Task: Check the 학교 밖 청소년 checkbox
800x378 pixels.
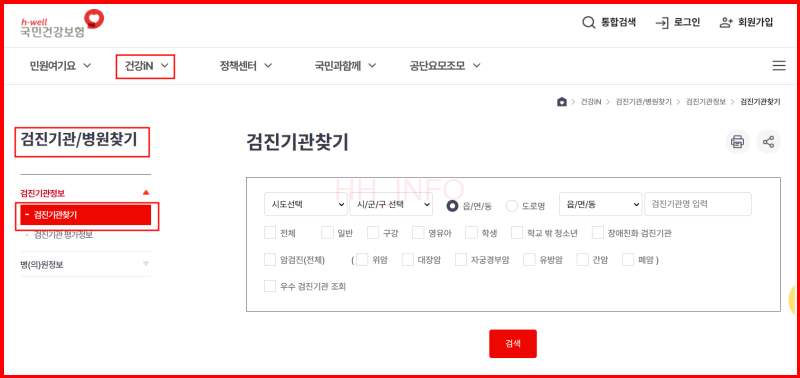Action: tap(517, 233)
